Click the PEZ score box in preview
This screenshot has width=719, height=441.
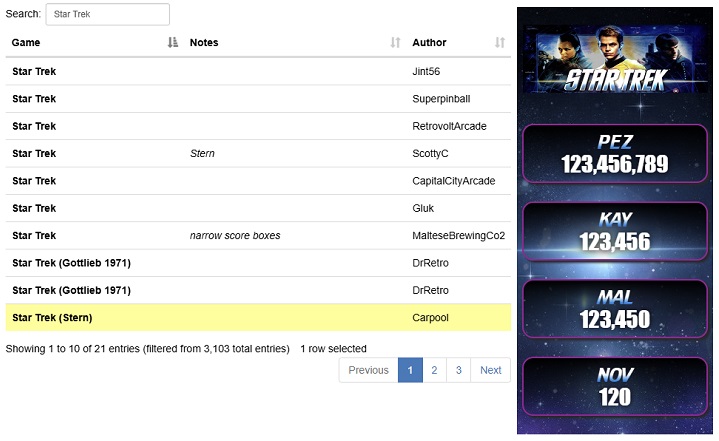coord(614,153)
